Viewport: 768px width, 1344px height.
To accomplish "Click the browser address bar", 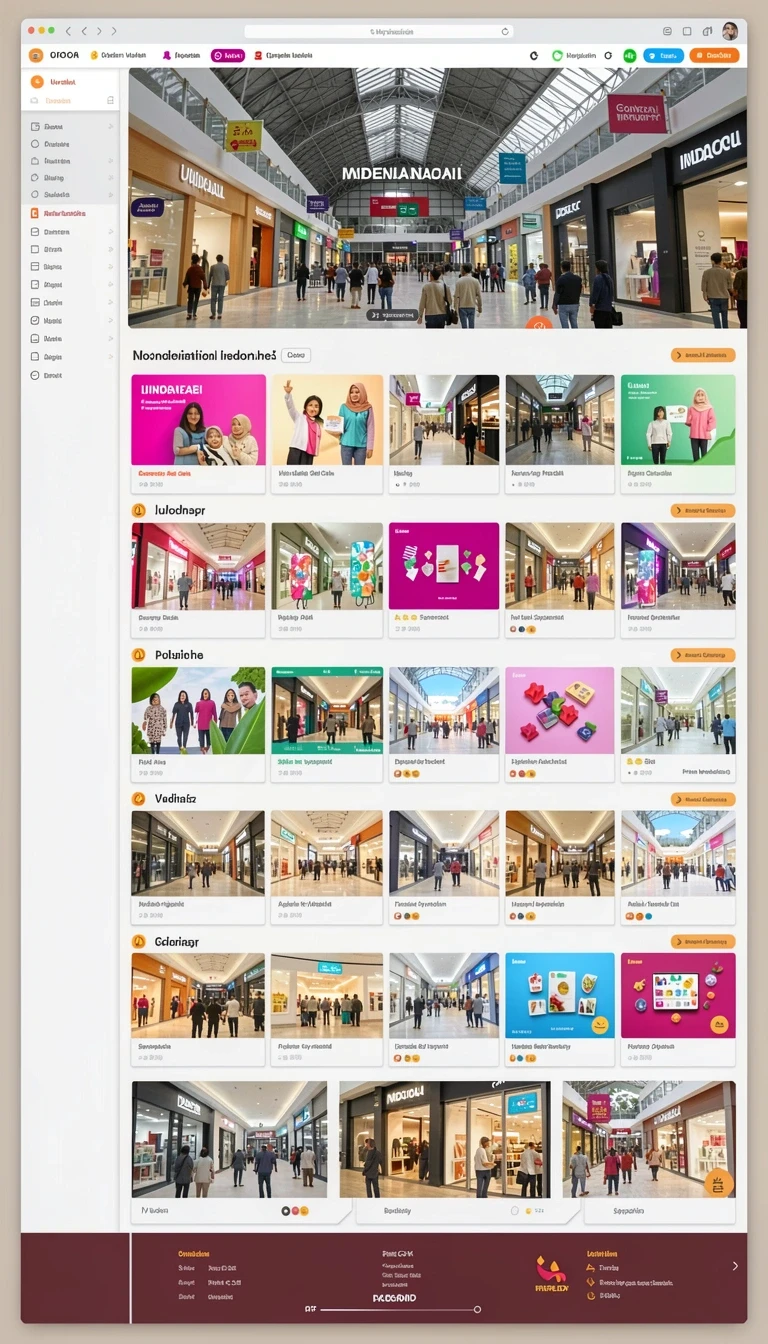I will [379, 32].
